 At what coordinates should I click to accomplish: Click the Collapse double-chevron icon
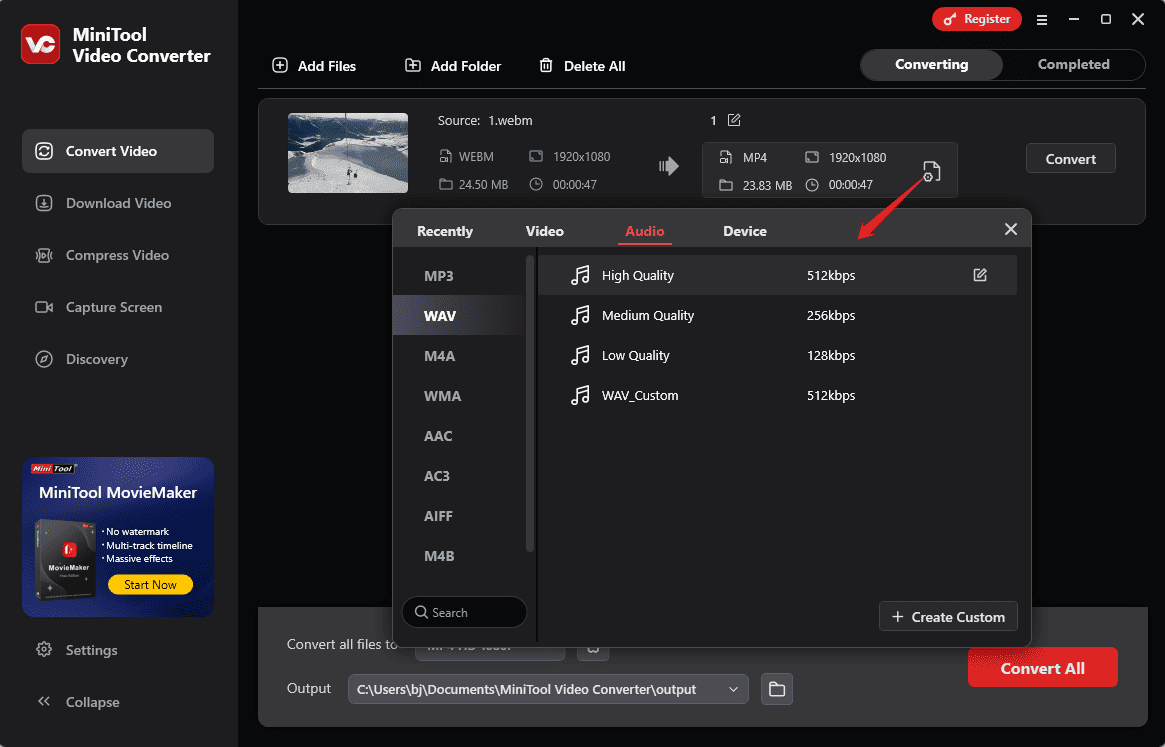click(45, 702)
